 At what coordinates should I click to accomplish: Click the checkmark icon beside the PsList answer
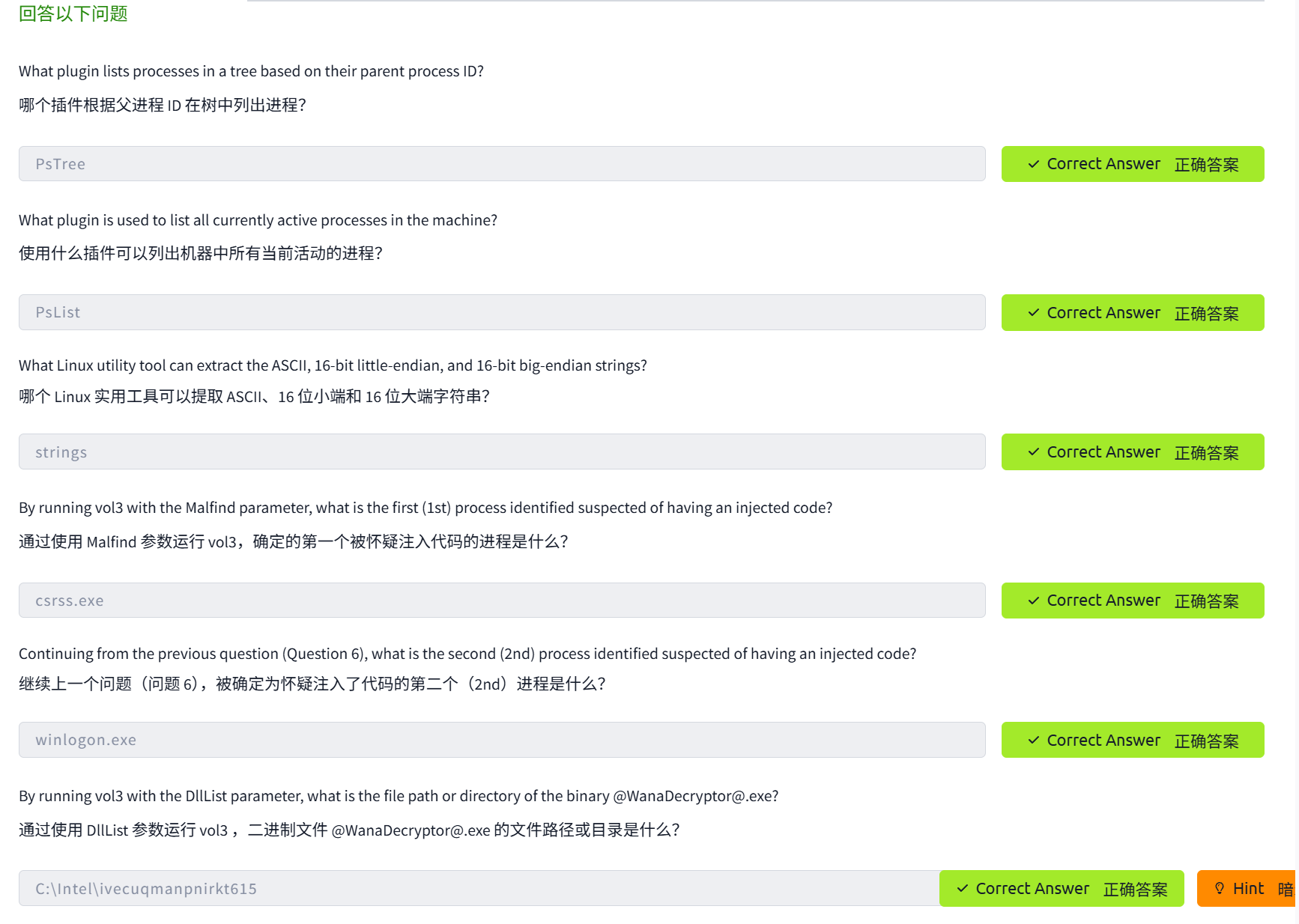[1033, 313]
